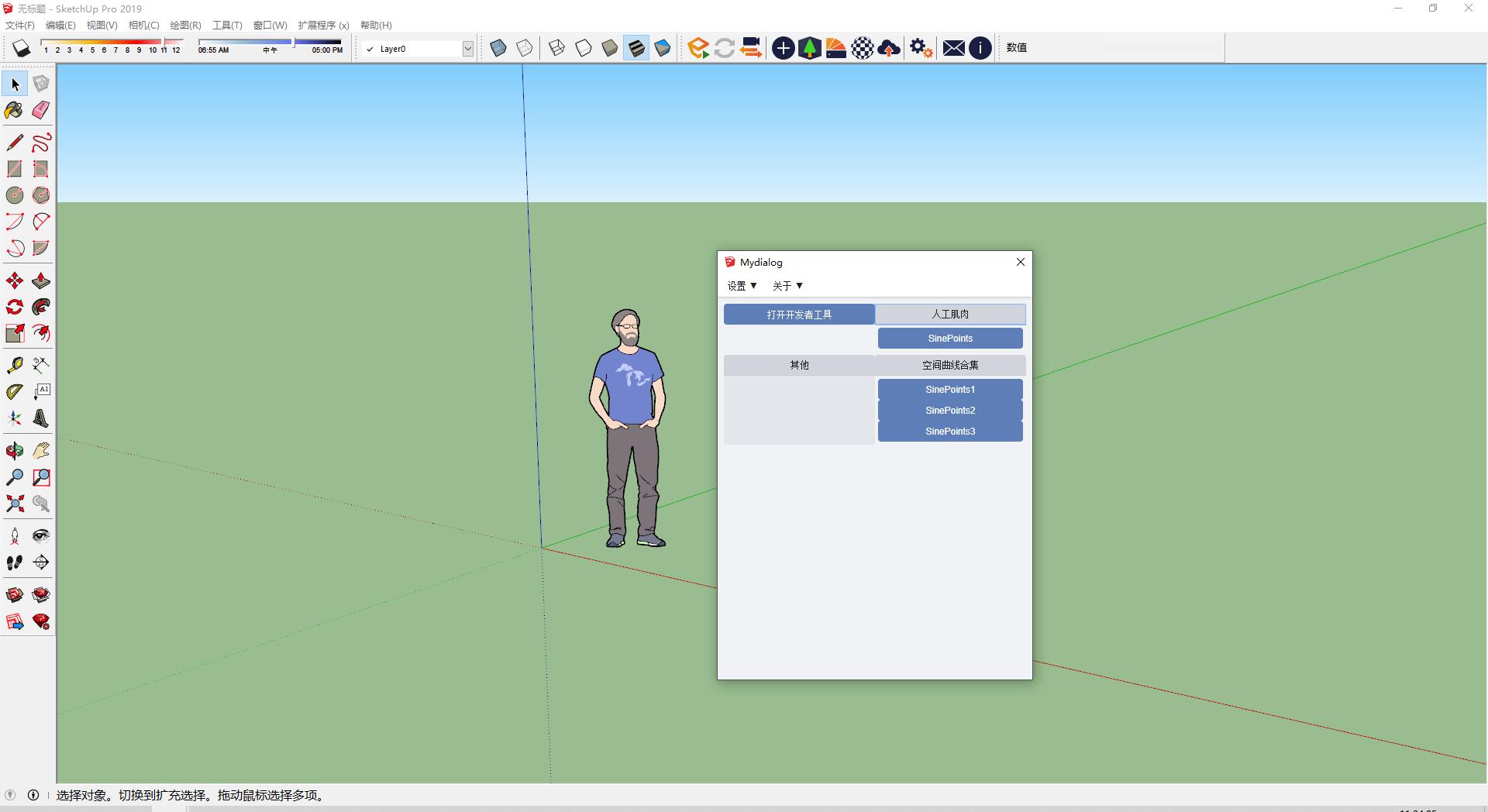Expand the 设置 dropdown in Mydialog
Screen dimensions: 1488x812
click(x=742, y=286)
